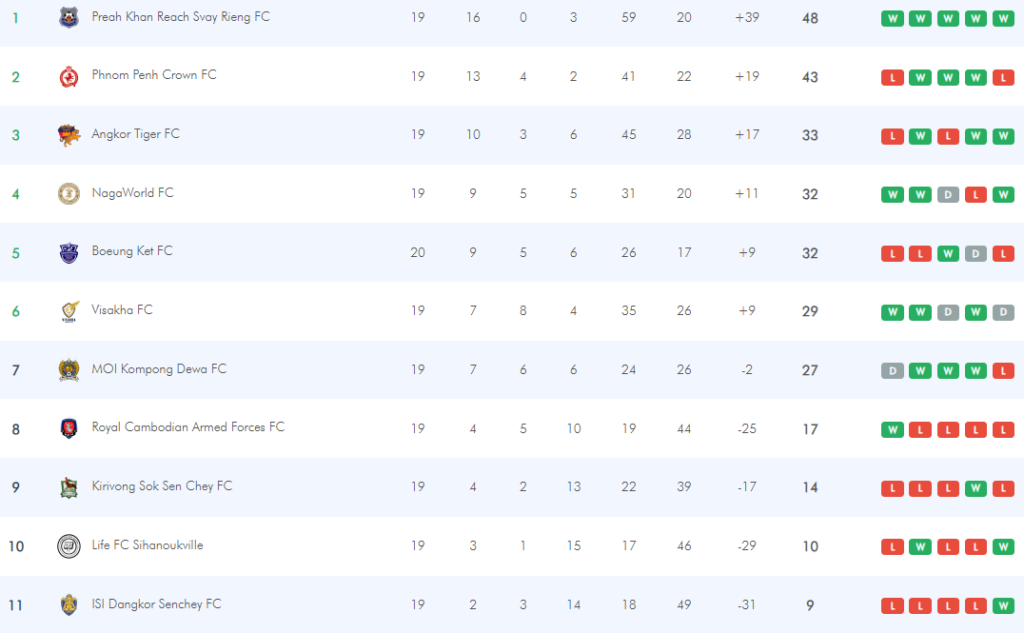
Task: Click the Life FC Sihanoukville round crest
Action: pyautogui.click(x=68, y=546)
